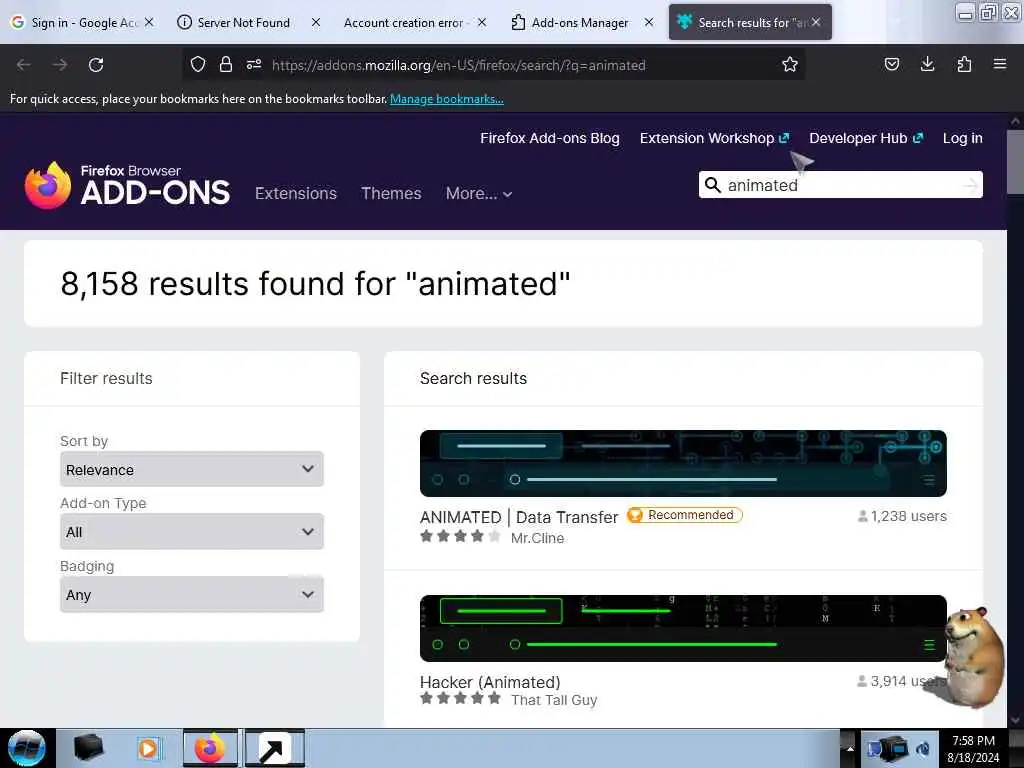This screenshot has height=768, width=1024.
Task: Click the ANIMATED Data Transfer preview image
Action: click(x=683, y=463)
